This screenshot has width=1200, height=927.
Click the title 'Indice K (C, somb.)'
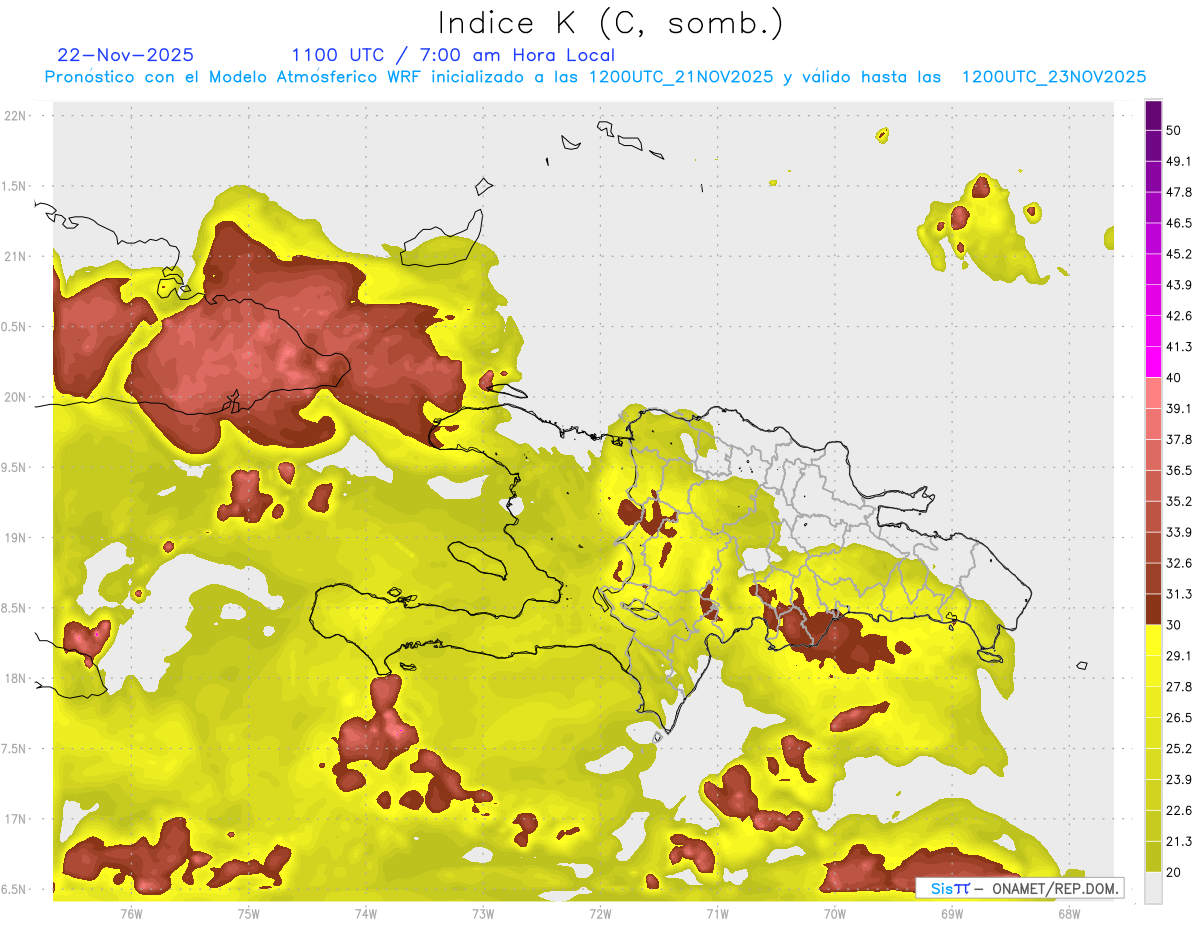611,23
